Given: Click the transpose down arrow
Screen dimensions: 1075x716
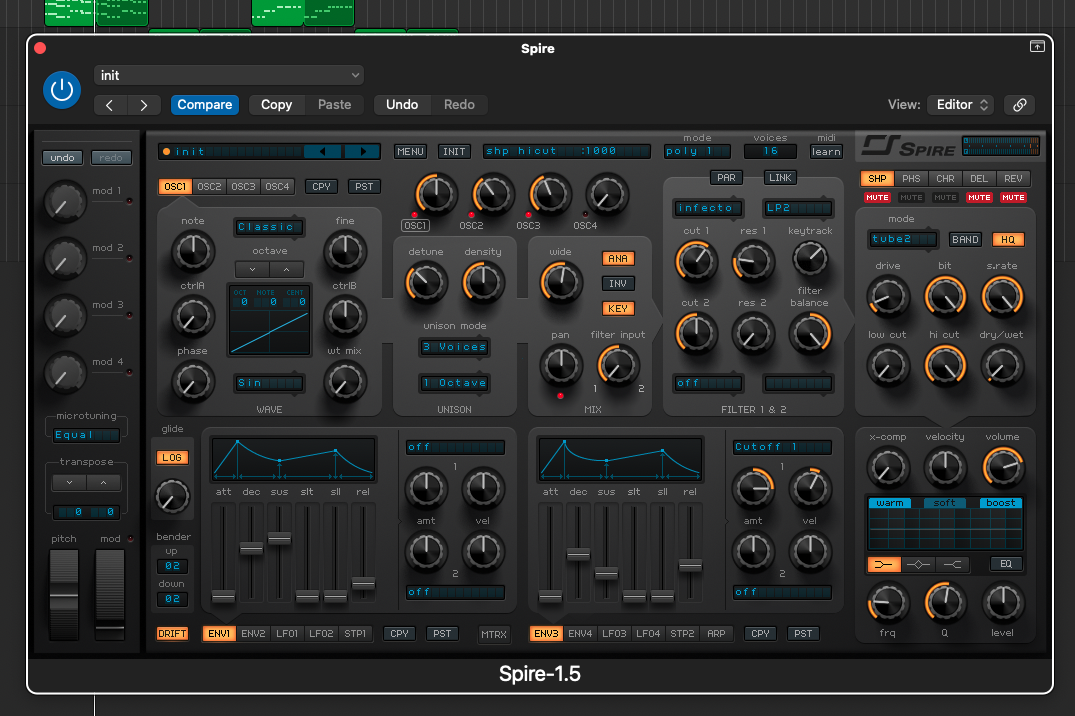Looking at the screenshot, I should [x=69, y=483].
